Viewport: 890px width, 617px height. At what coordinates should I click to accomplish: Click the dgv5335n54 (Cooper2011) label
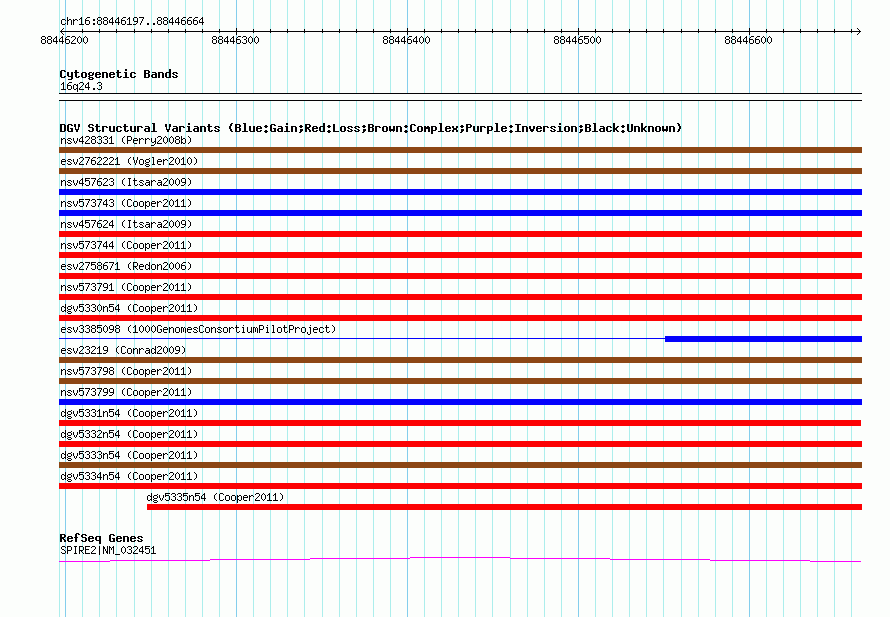(215, 497)
